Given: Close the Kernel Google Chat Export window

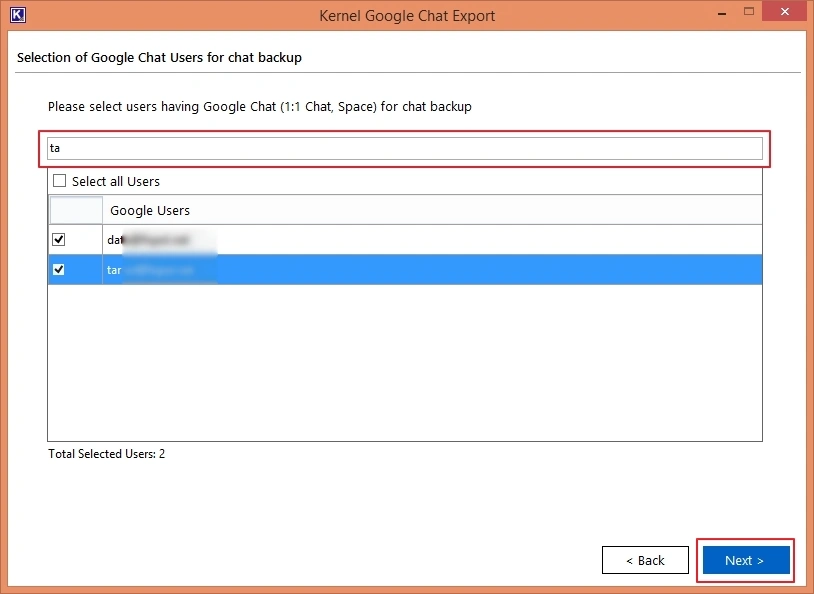Looking at the screenshot, I should 784,11.
